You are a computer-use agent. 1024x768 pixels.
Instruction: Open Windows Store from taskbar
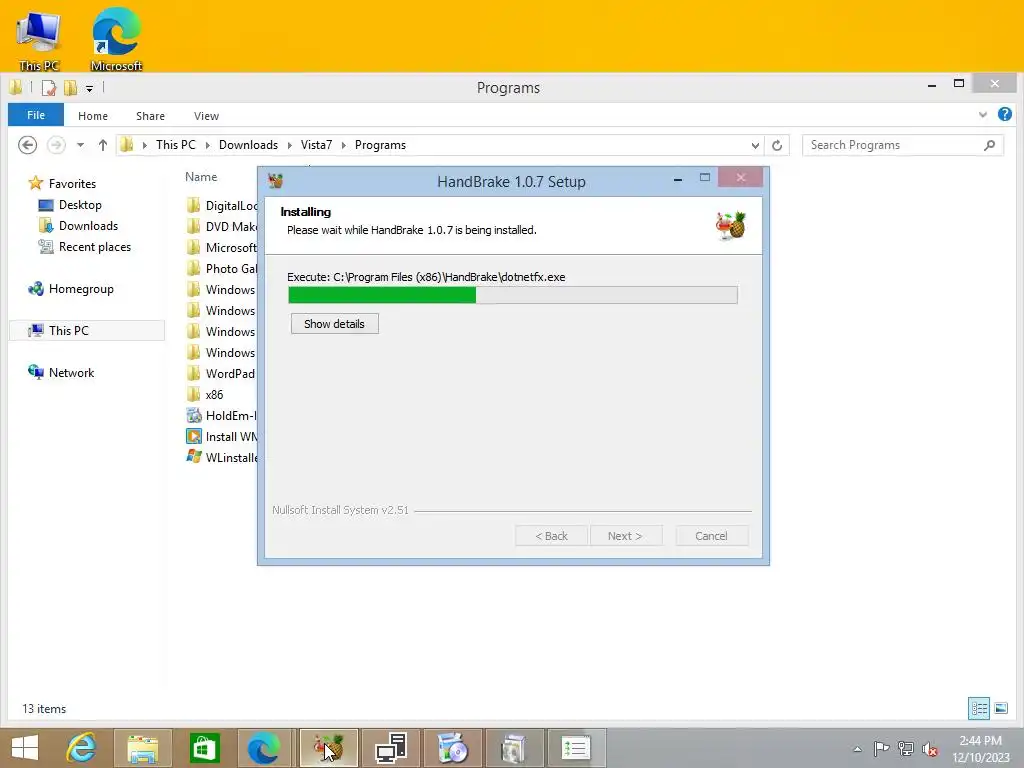[204, 748]
